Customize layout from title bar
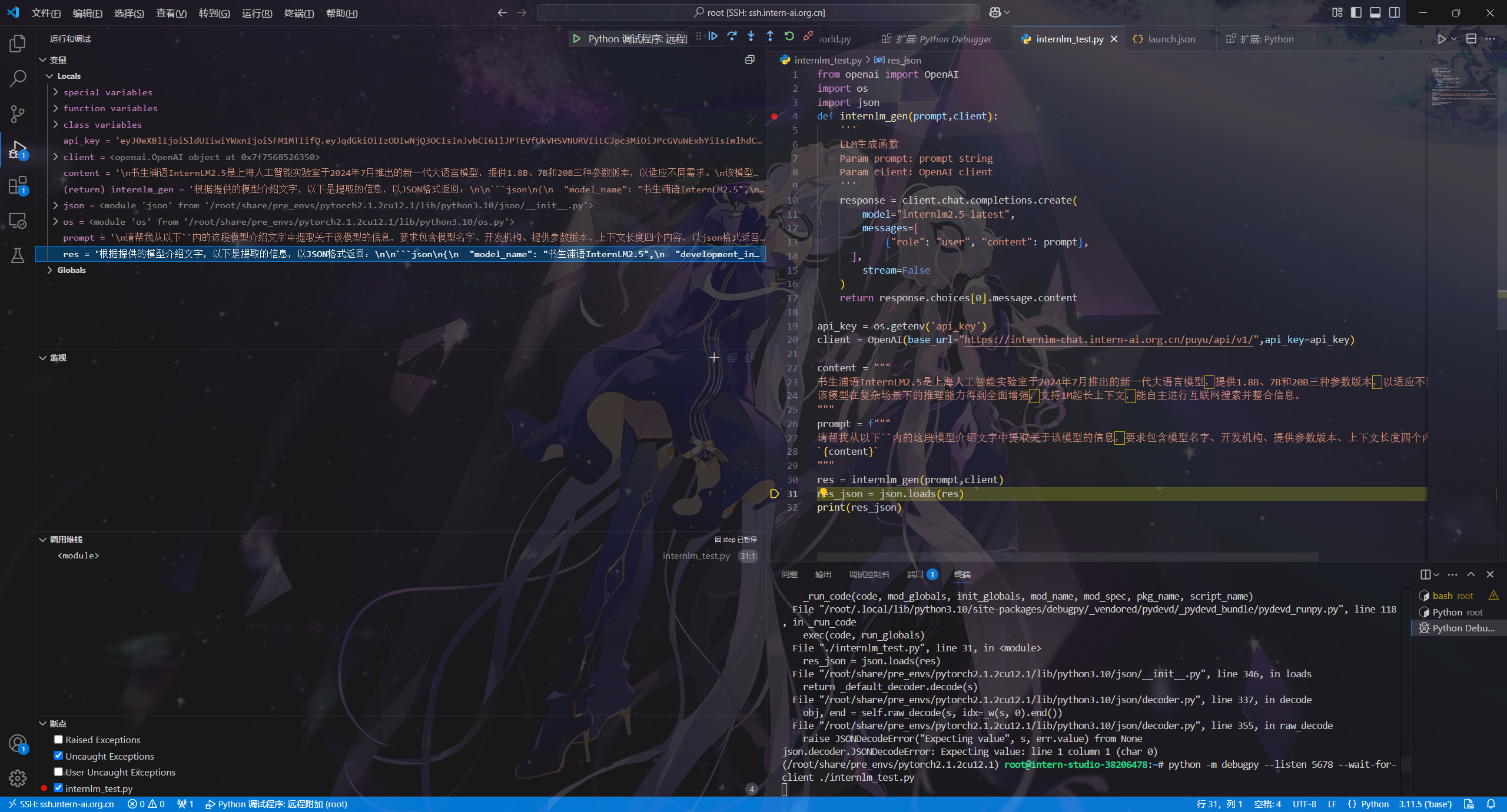The image size is (1507, 812). pos(1337,12)
